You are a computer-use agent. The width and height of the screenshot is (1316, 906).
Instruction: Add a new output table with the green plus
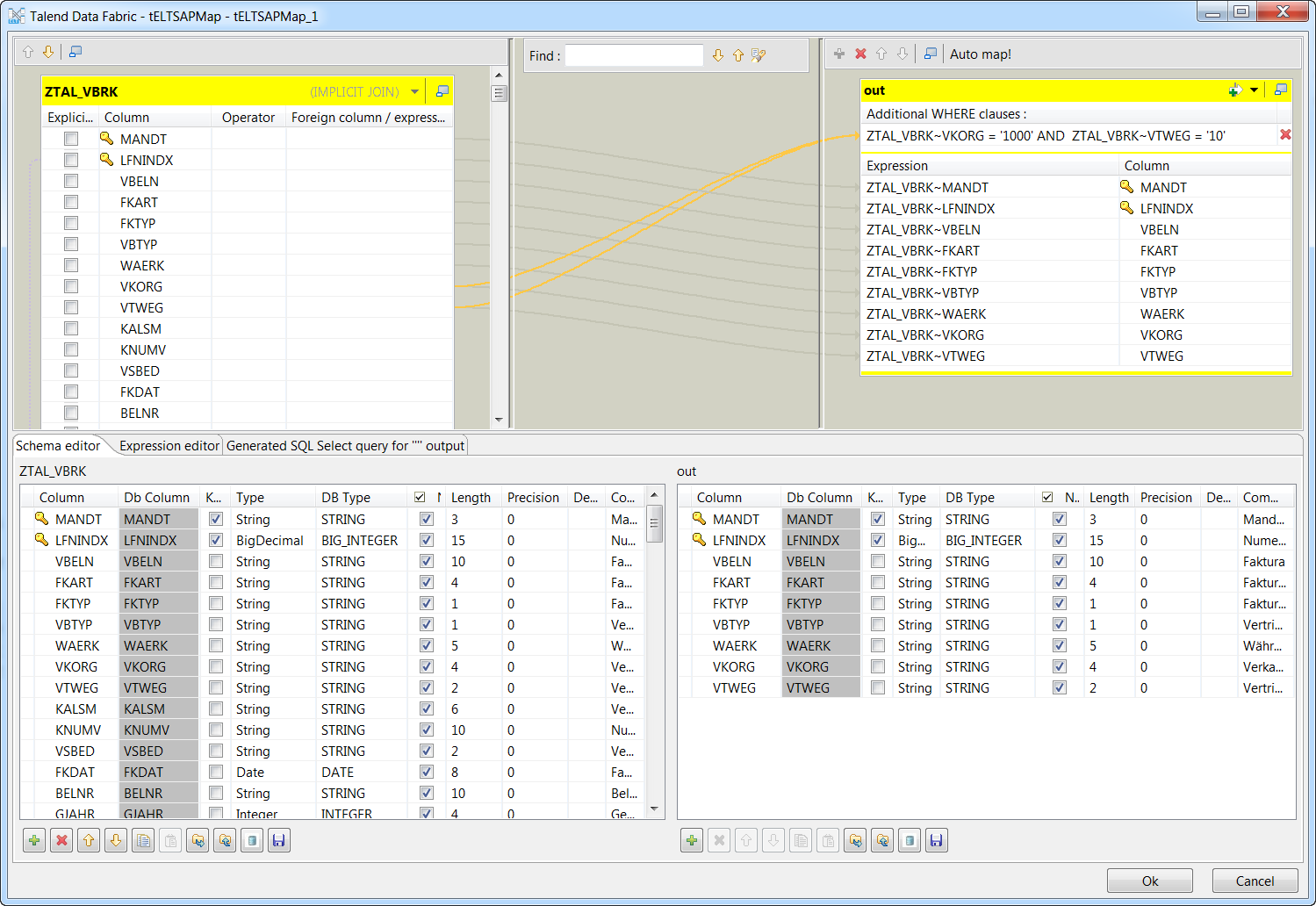pyautogui.click(x=838, y=54)
